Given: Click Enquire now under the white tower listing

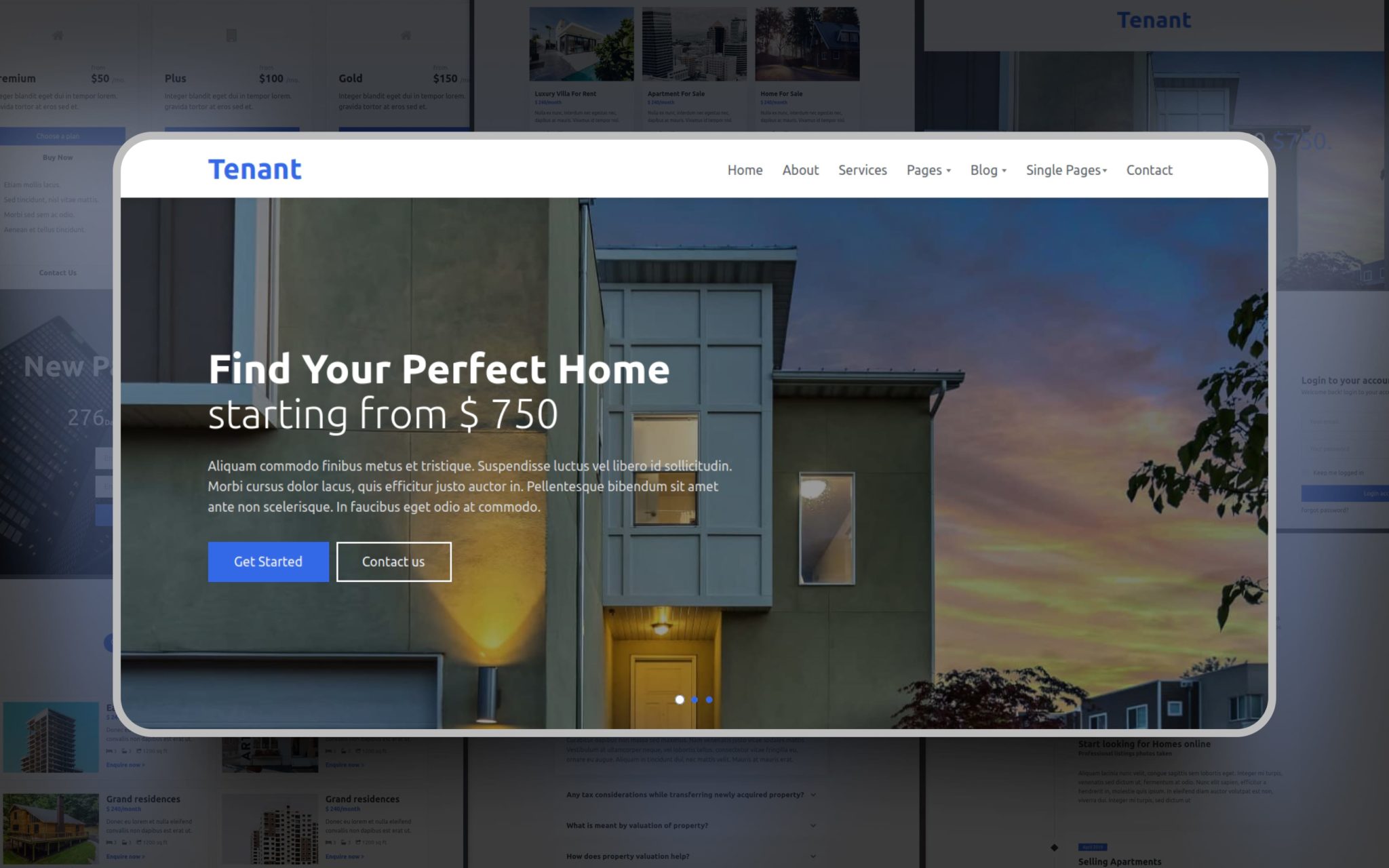Looking at the screenshot, I should [344, 856].
